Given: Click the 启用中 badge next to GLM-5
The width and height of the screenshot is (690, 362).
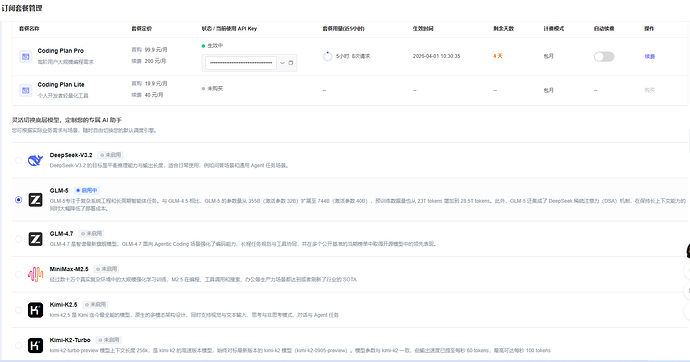Looking at the screenshot, I should [x=86, y=190].
